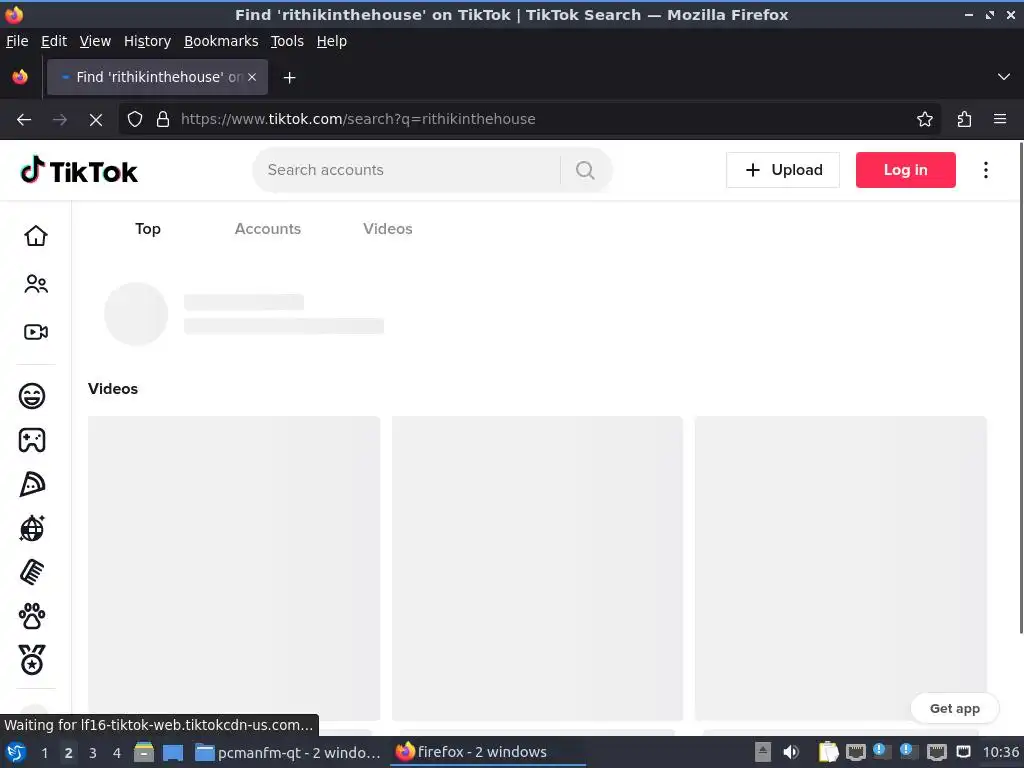Expand the list all tabs chevron
The width and height of the screenshot is (1024, 768).
[1004, 77]
